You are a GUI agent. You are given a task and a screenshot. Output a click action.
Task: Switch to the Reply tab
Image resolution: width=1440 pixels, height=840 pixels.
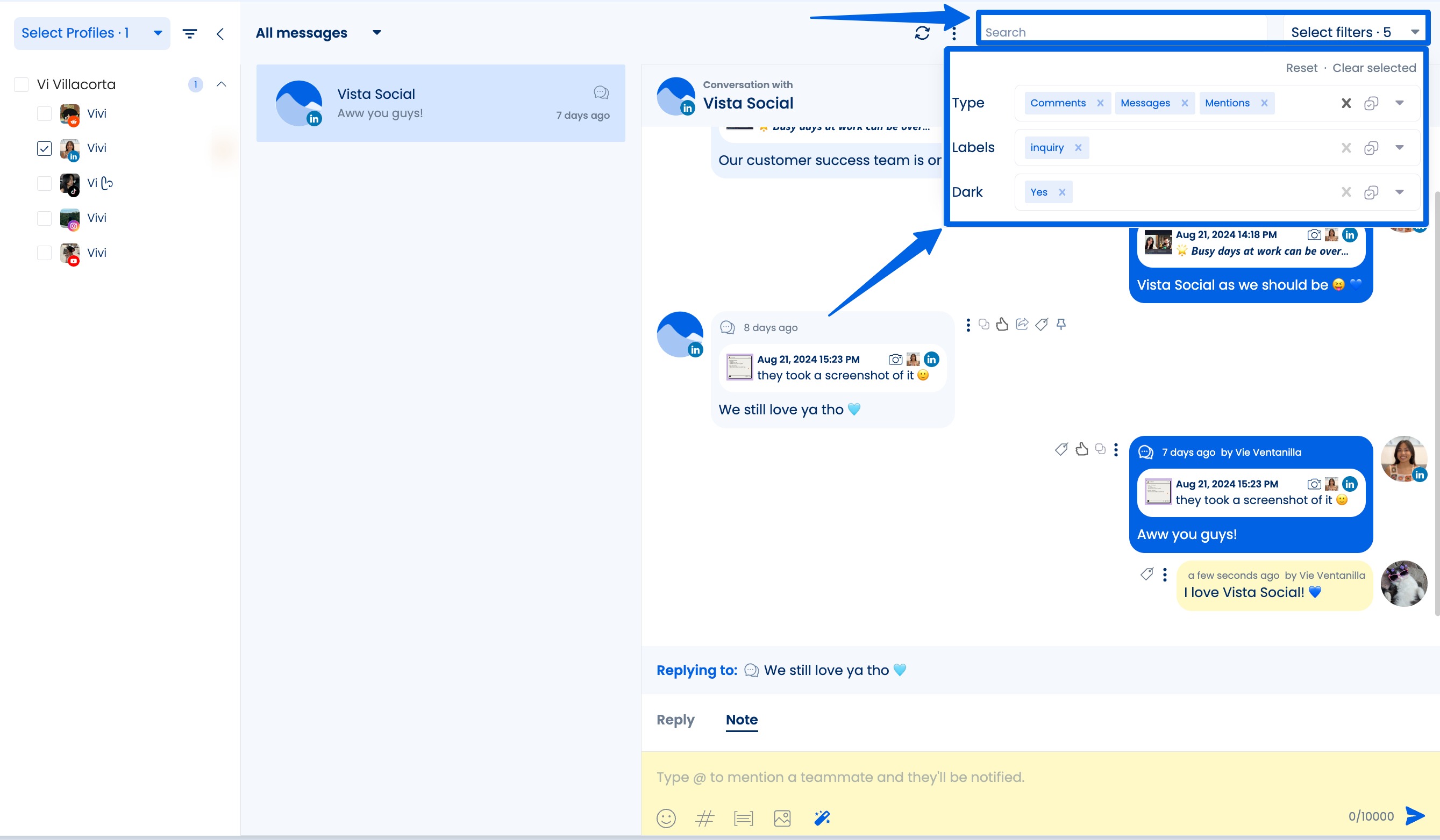coord(675,720)
